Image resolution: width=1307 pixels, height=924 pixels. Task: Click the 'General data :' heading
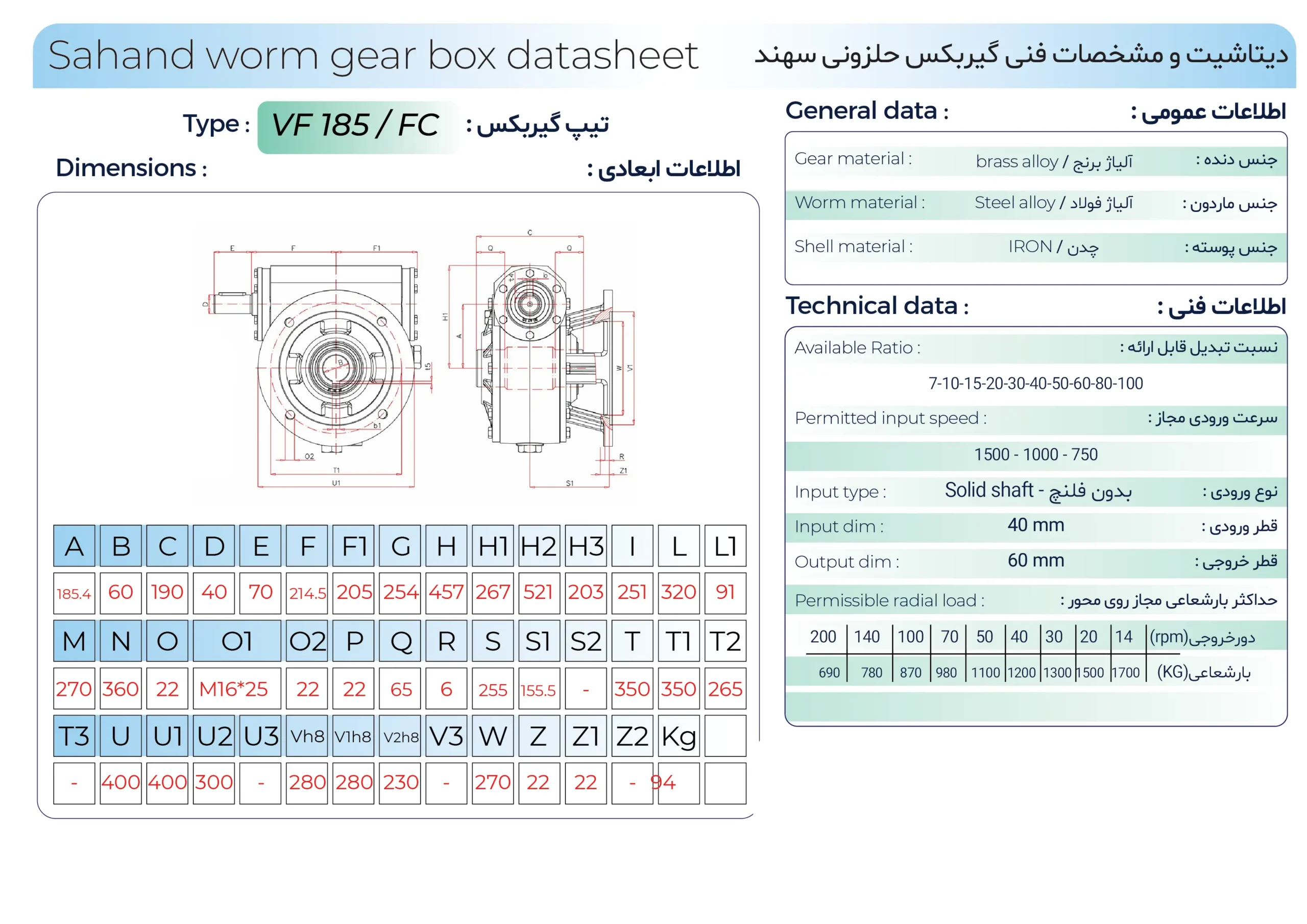pos(867,110)
